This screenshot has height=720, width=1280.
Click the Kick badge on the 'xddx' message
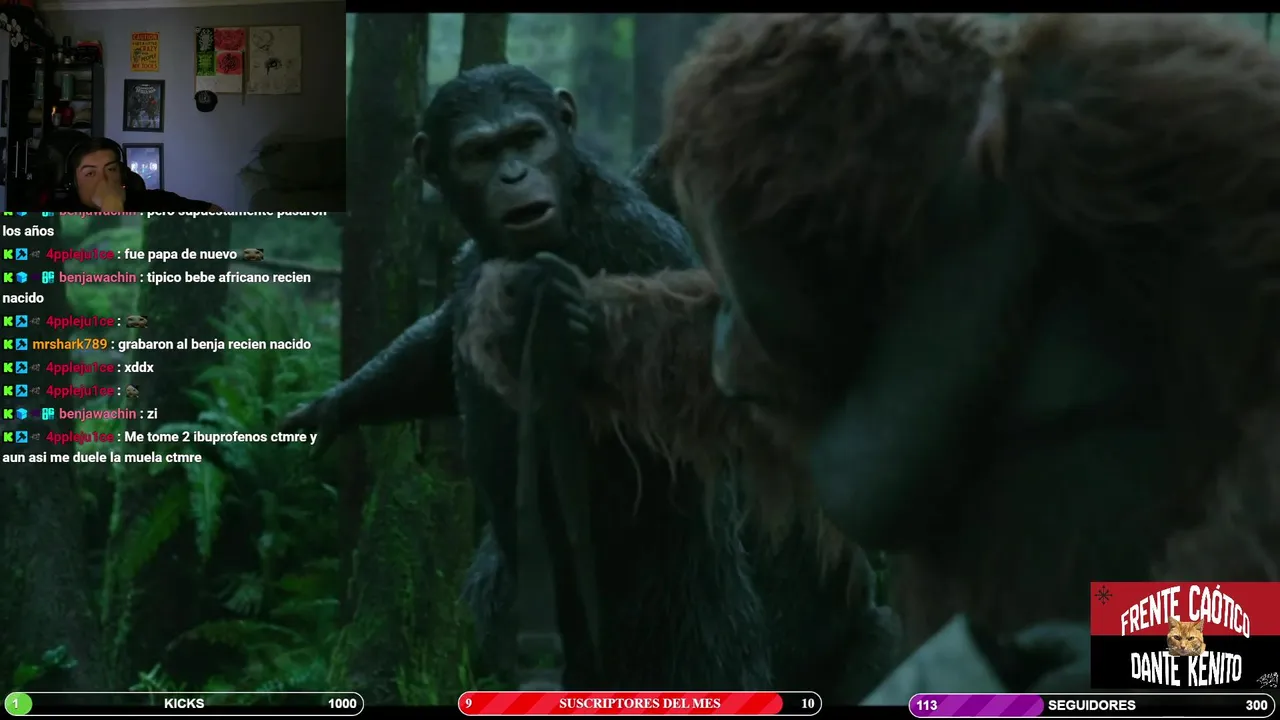8,367
